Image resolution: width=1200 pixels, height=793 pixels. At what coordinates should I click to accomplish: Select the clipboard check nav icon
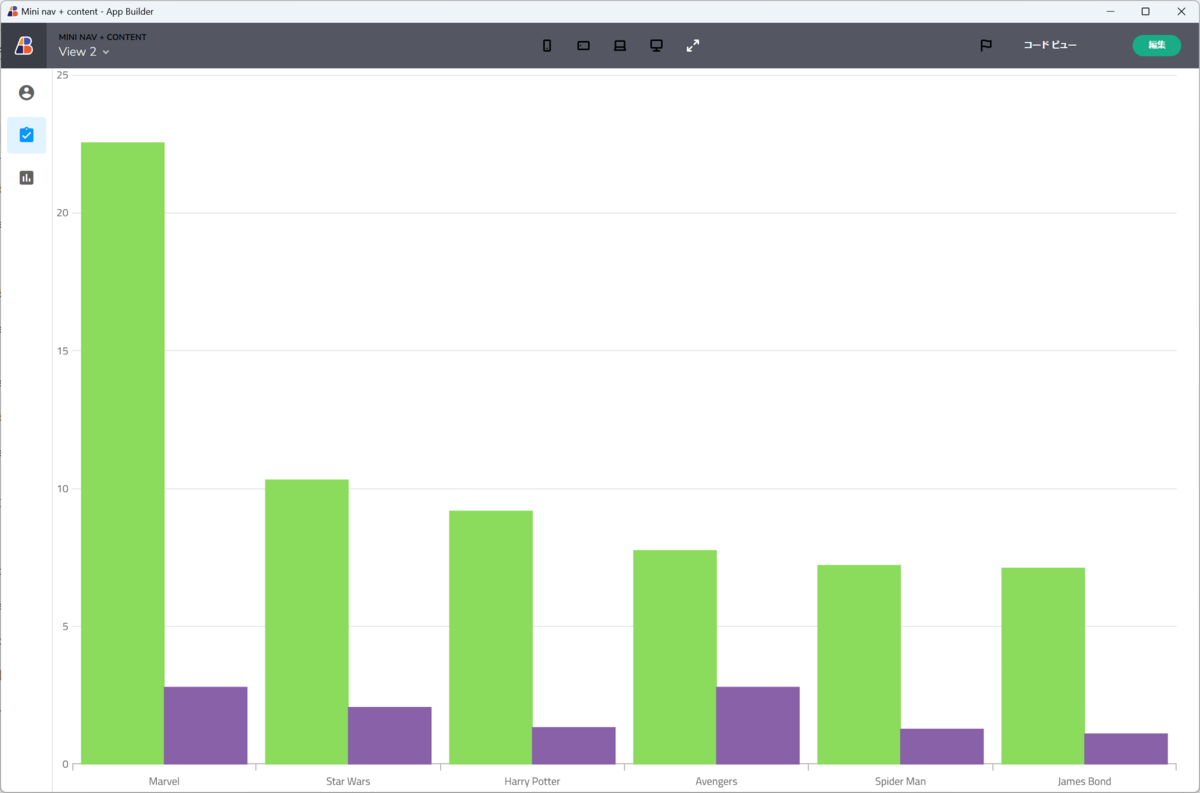click(26, 135)
